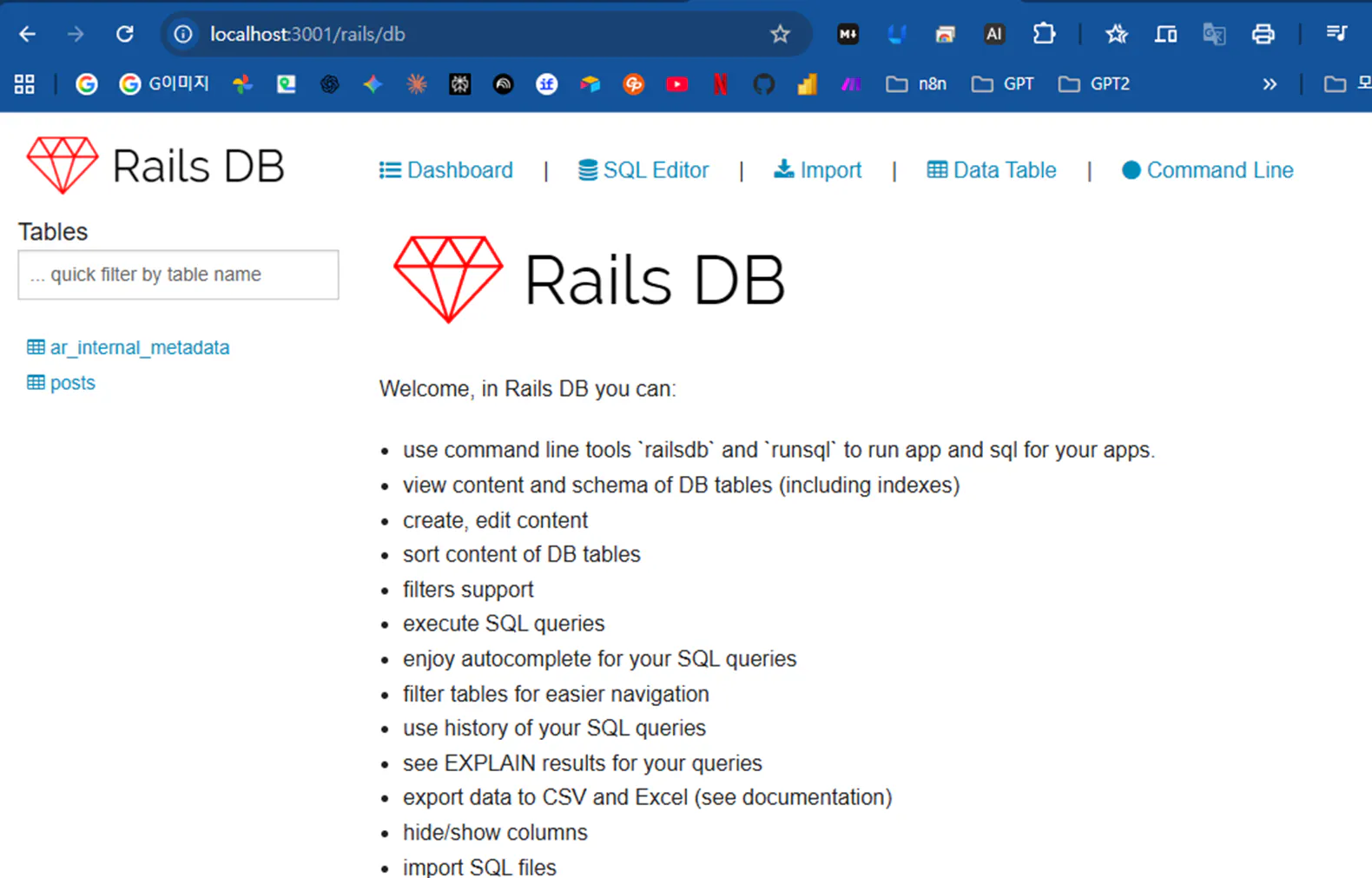Open the bookmarks and favorites star button

tap(1116, 34)
